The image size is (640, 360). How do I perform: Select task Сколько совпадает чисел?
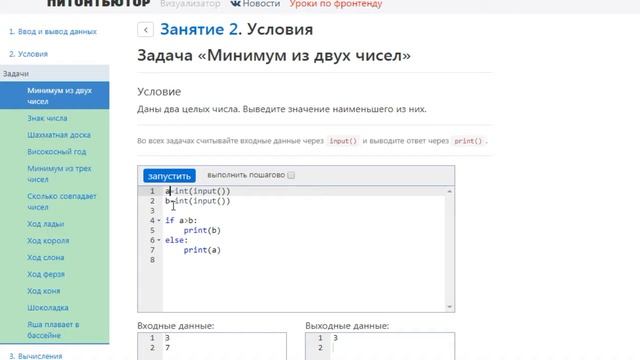pos(62,202)
